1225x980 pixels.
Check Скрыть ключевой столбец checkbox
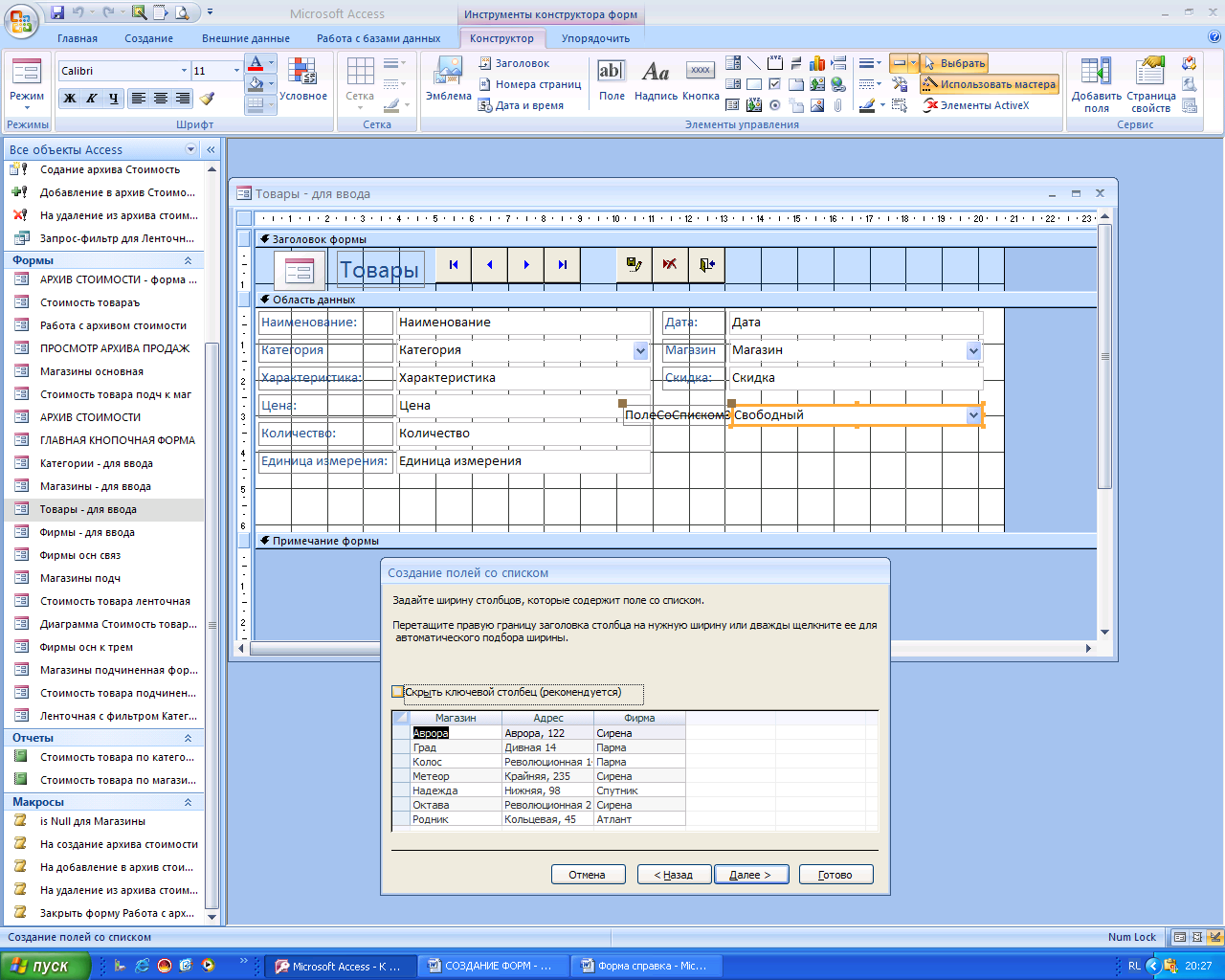click(398, 692)
